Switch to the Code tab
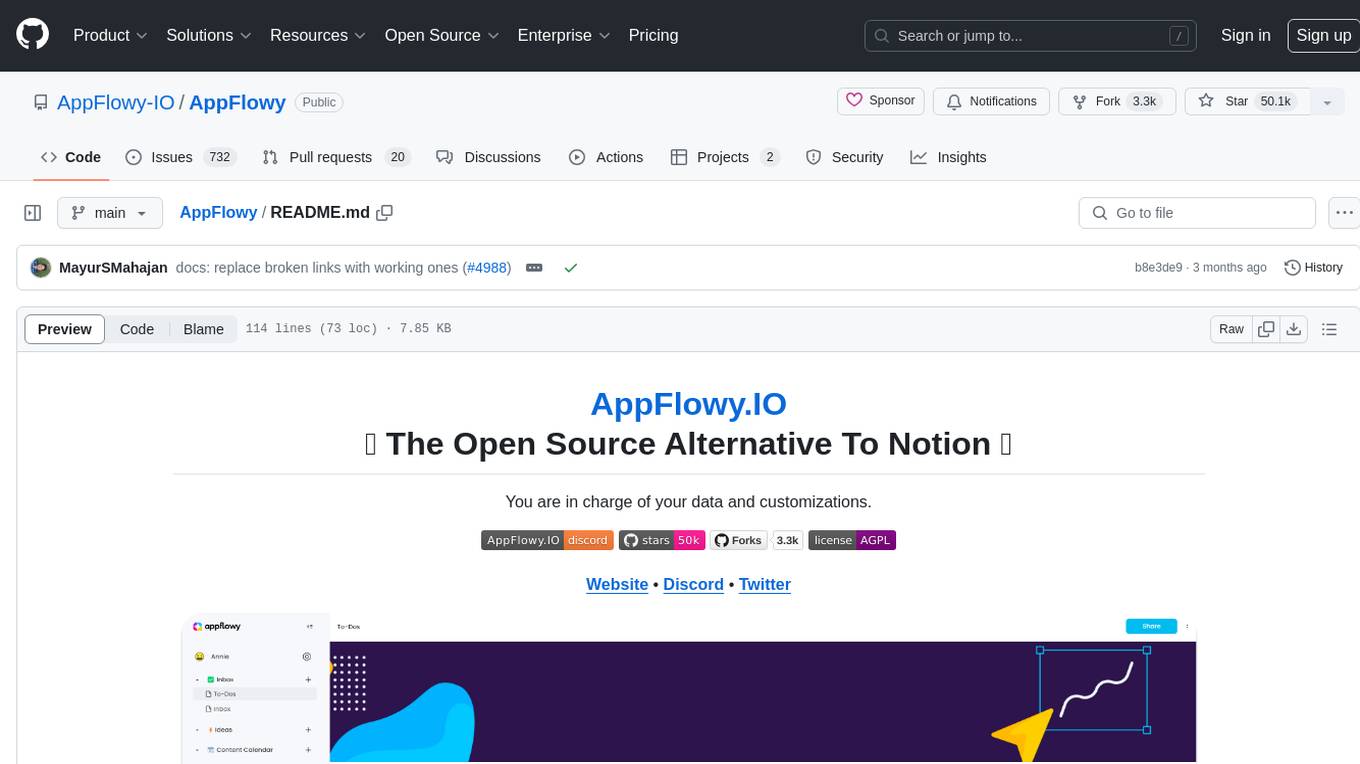This screenshot has width=1360, height=764. click(x=71, y=157)
